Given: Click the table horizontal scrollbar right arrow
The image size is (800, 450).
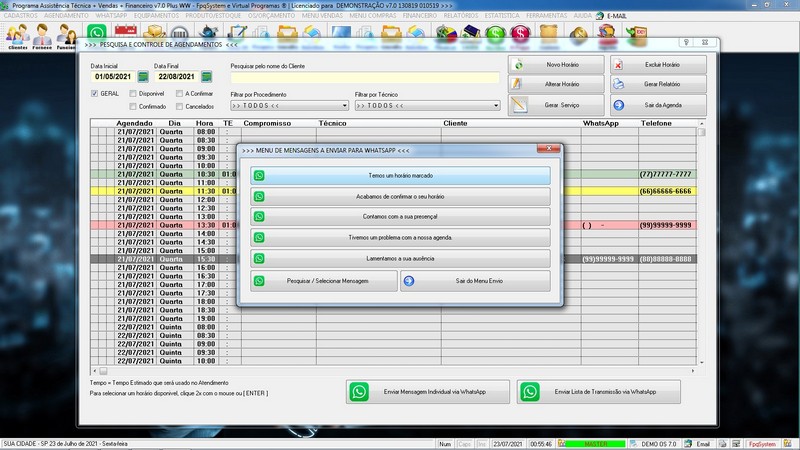Looking at the screenshot, I should tap(693, 371).
